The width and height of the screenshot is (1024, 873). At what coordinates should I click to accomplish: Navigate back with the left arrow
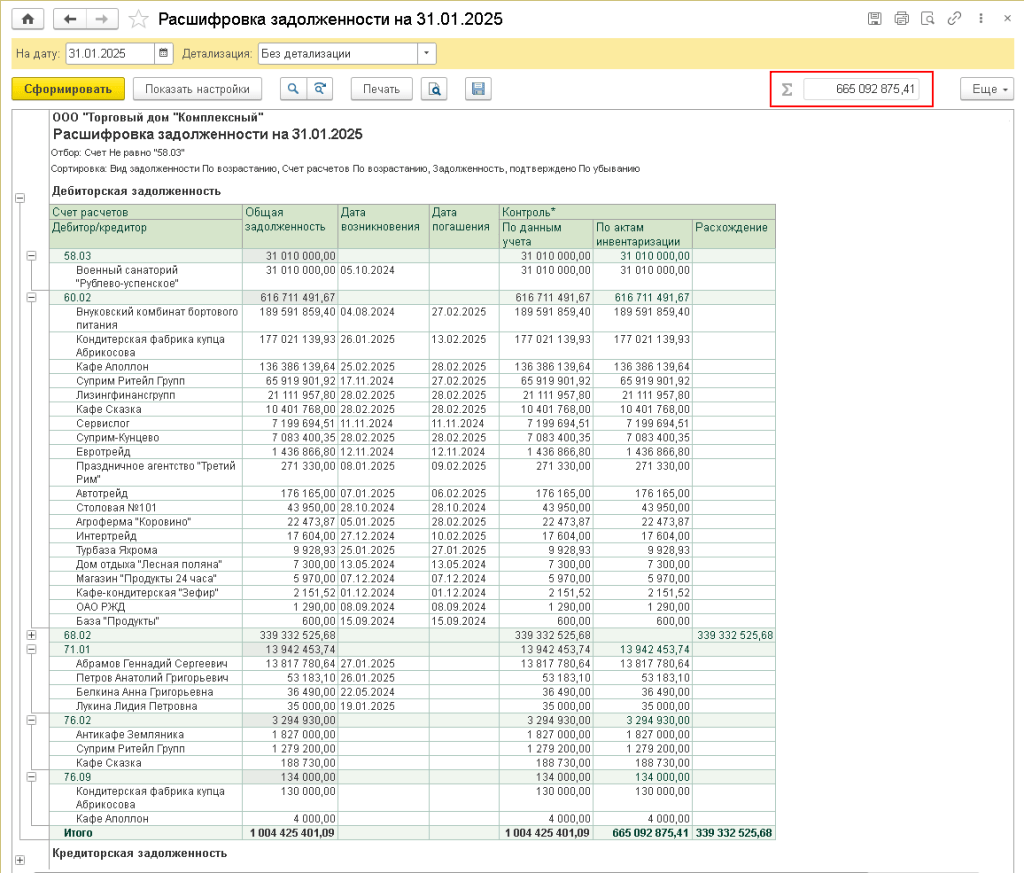click(x=70, y=19)
